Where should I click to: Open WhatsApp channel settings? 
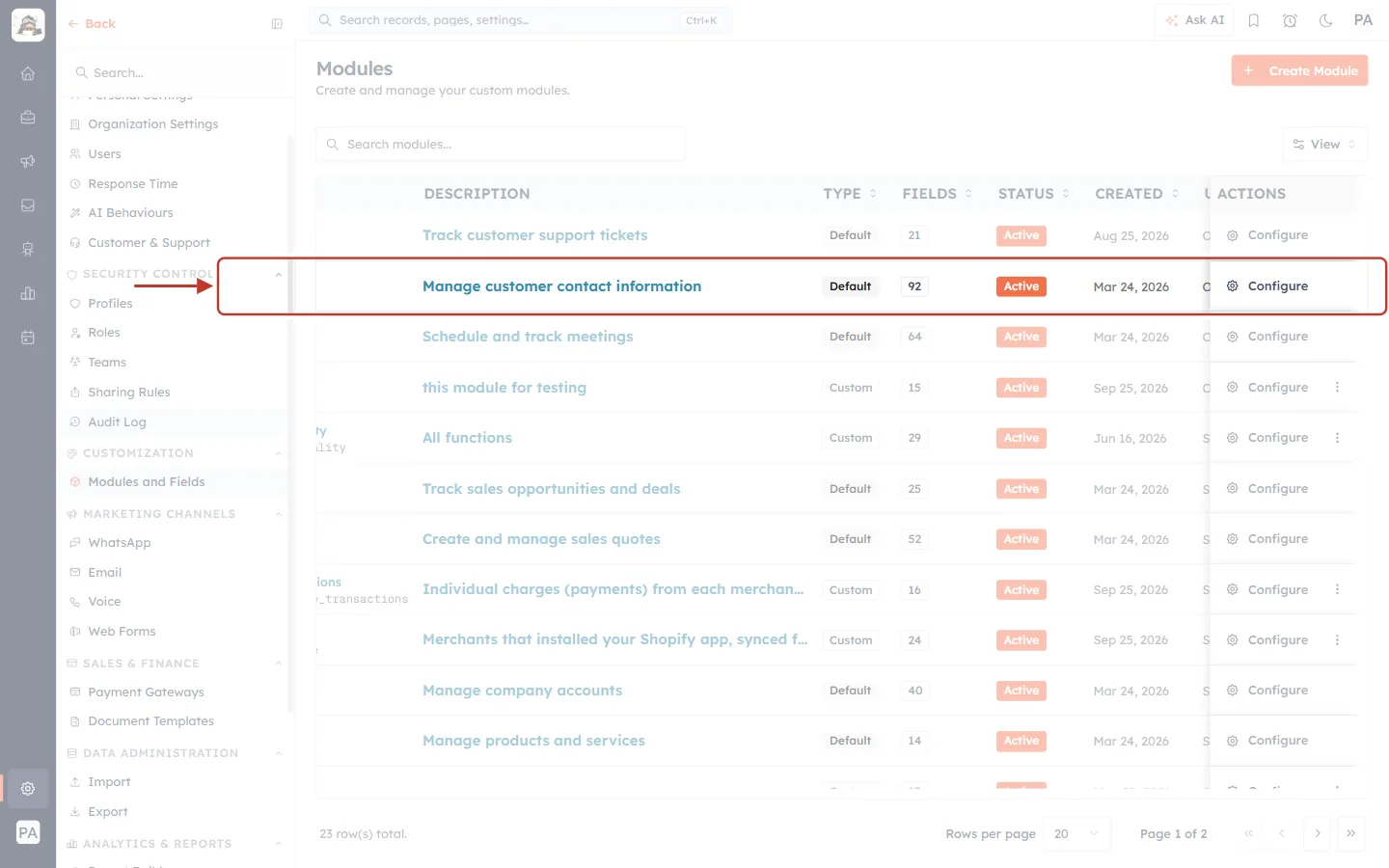119,543
